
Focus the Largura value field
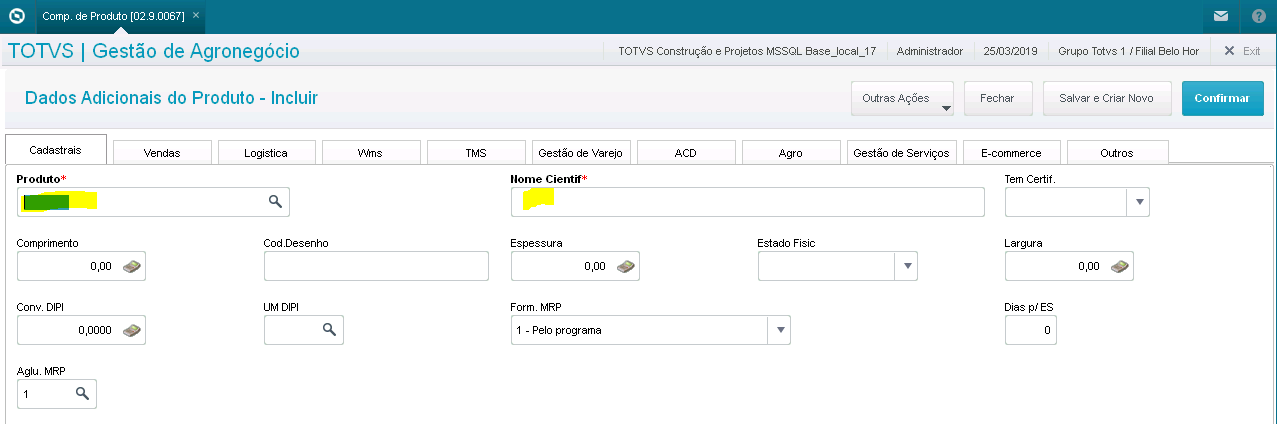[1069, 266]
